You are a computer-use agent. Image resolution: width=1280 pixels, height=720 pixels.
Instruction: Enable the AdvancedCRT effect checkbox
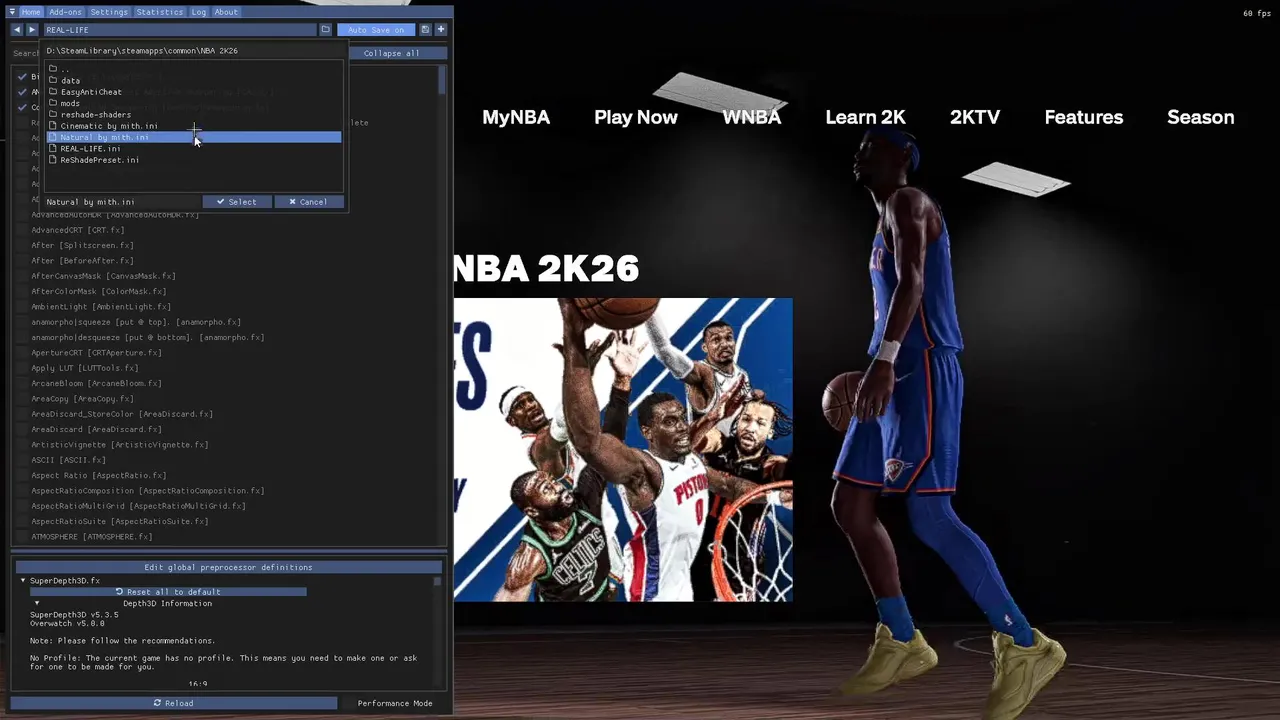(x=22, y=230)
